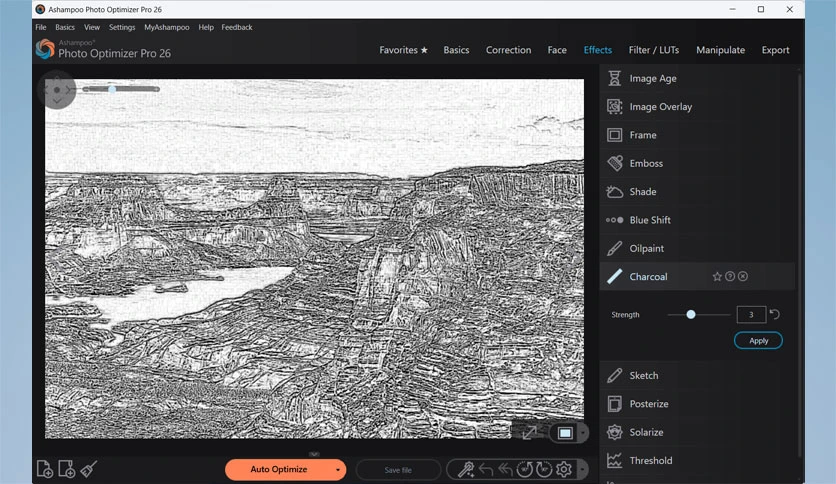Expand the collapsed panel handle above Auto Optimize
This screenshot has width=836, height=484.
coord(314,454)
